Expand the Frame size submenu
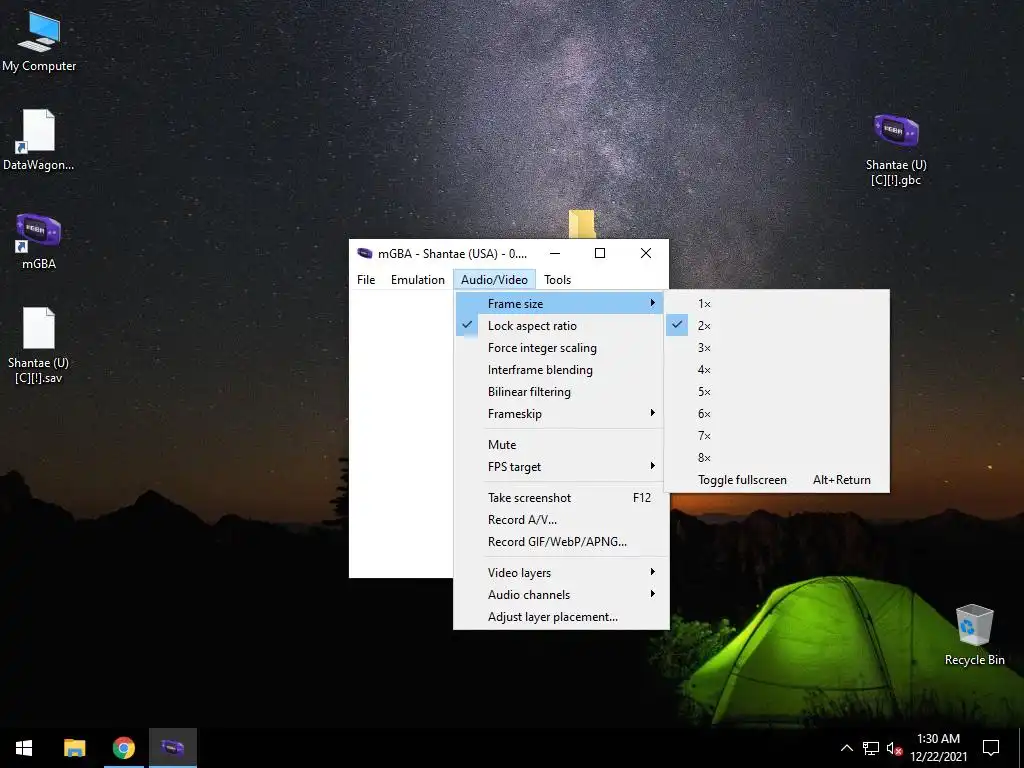The image size is (1024, 768). coord(559,304)
